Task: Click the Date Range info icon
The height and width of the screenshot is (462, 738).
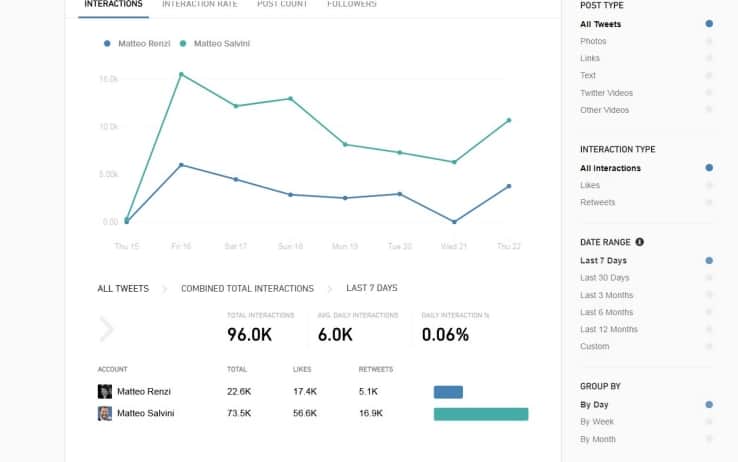Action: (640, 242)
